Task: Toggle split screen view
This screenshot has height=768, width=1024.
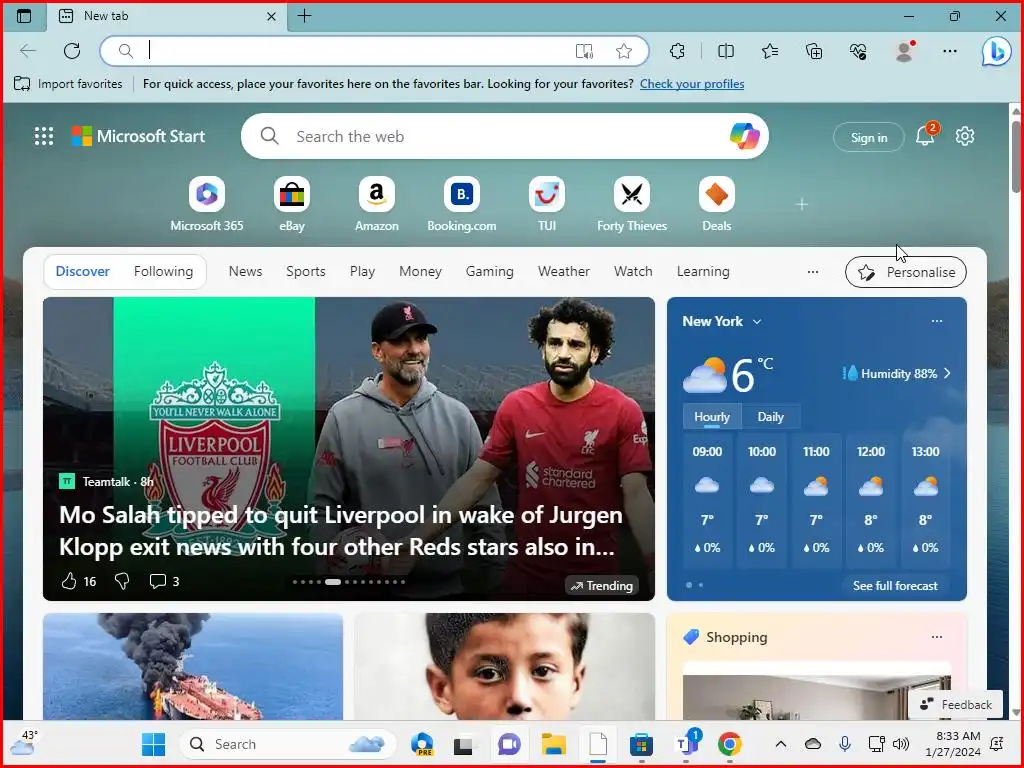Action: [726, 51]
